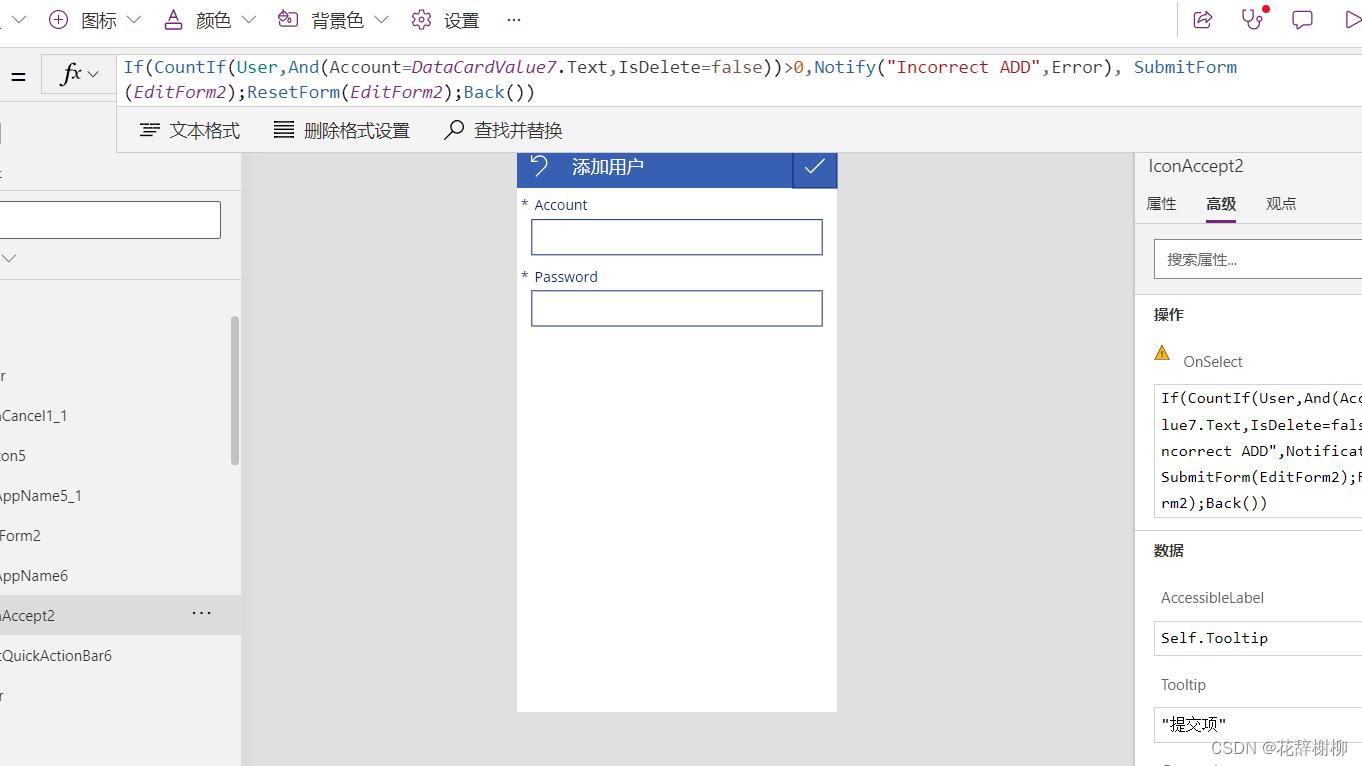
Task: Open the fx function dropdown
Action: pos(81,75)
